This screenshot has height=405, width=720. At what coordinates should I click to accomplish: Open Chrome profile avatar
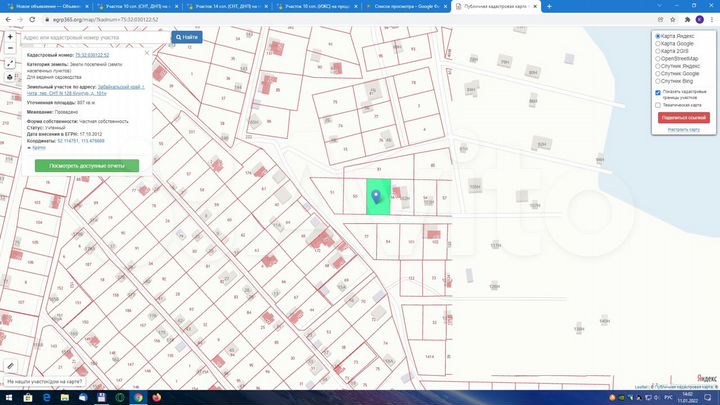pos(699,19)
